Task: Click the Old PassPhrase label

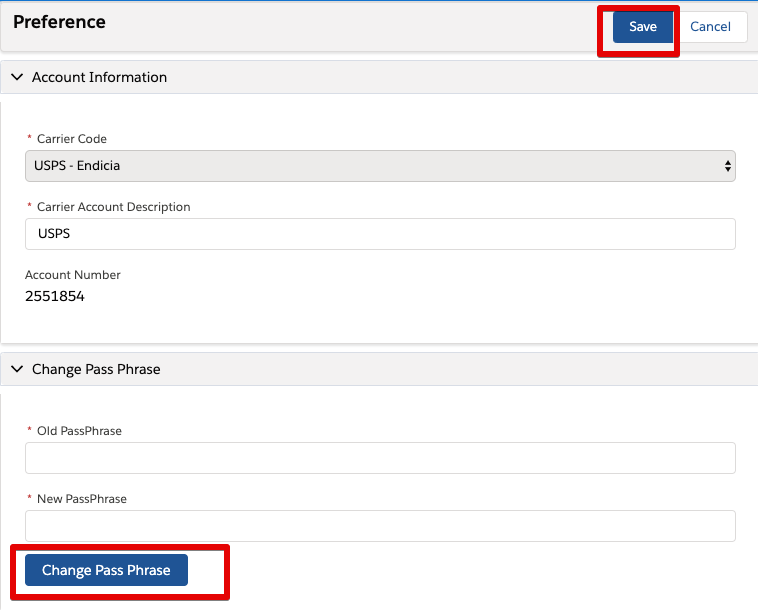Action: pyautogui.click(x=79, y=431)
